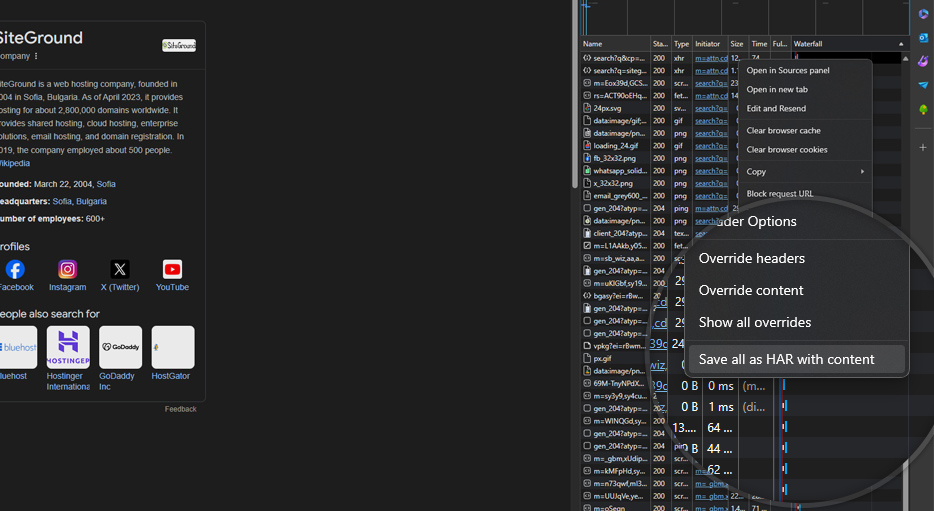
Task: Choose Open in Sources panel
Action: tap(787, 70)
